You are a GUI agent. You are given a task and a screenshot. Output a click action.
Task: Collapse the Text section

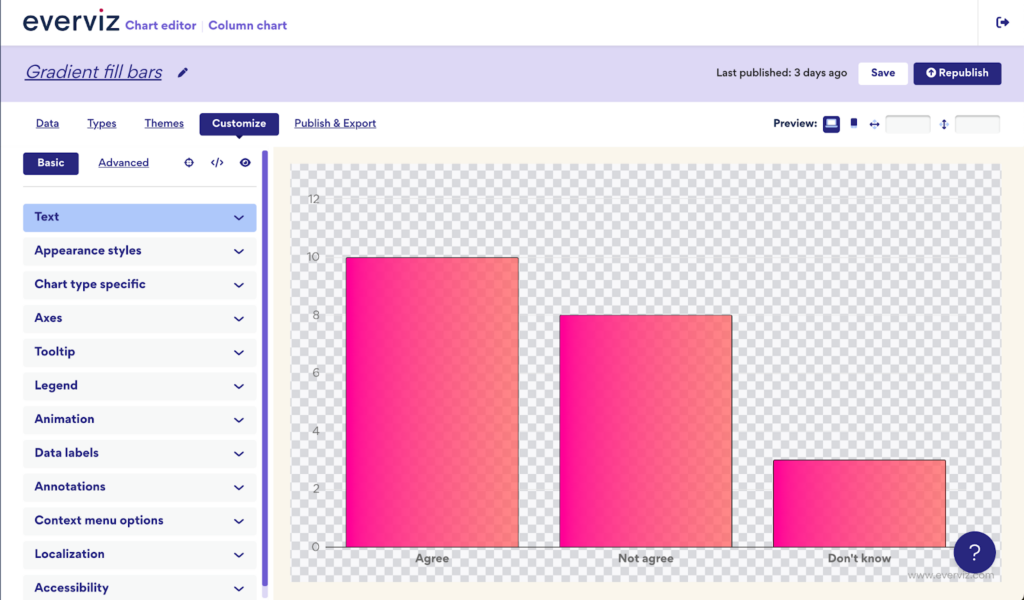pos(139,217)
